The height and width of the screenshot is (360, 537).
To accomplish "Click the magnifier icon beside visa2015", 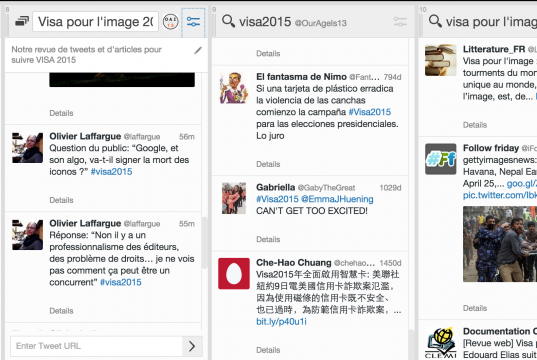I will click(228, 21).
